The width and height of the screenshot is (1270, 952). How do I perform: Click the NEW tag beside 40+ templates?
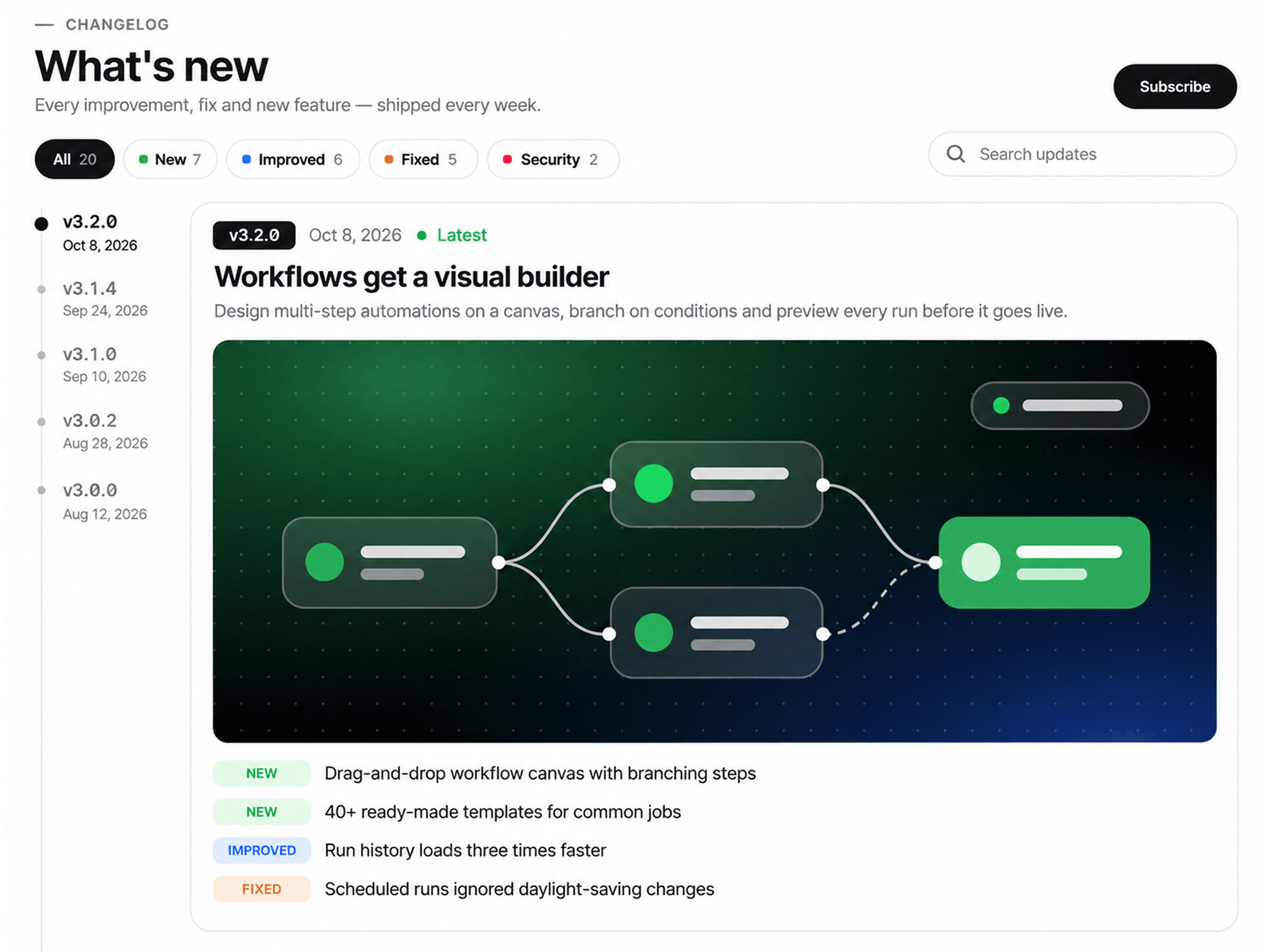click(262, 811)
